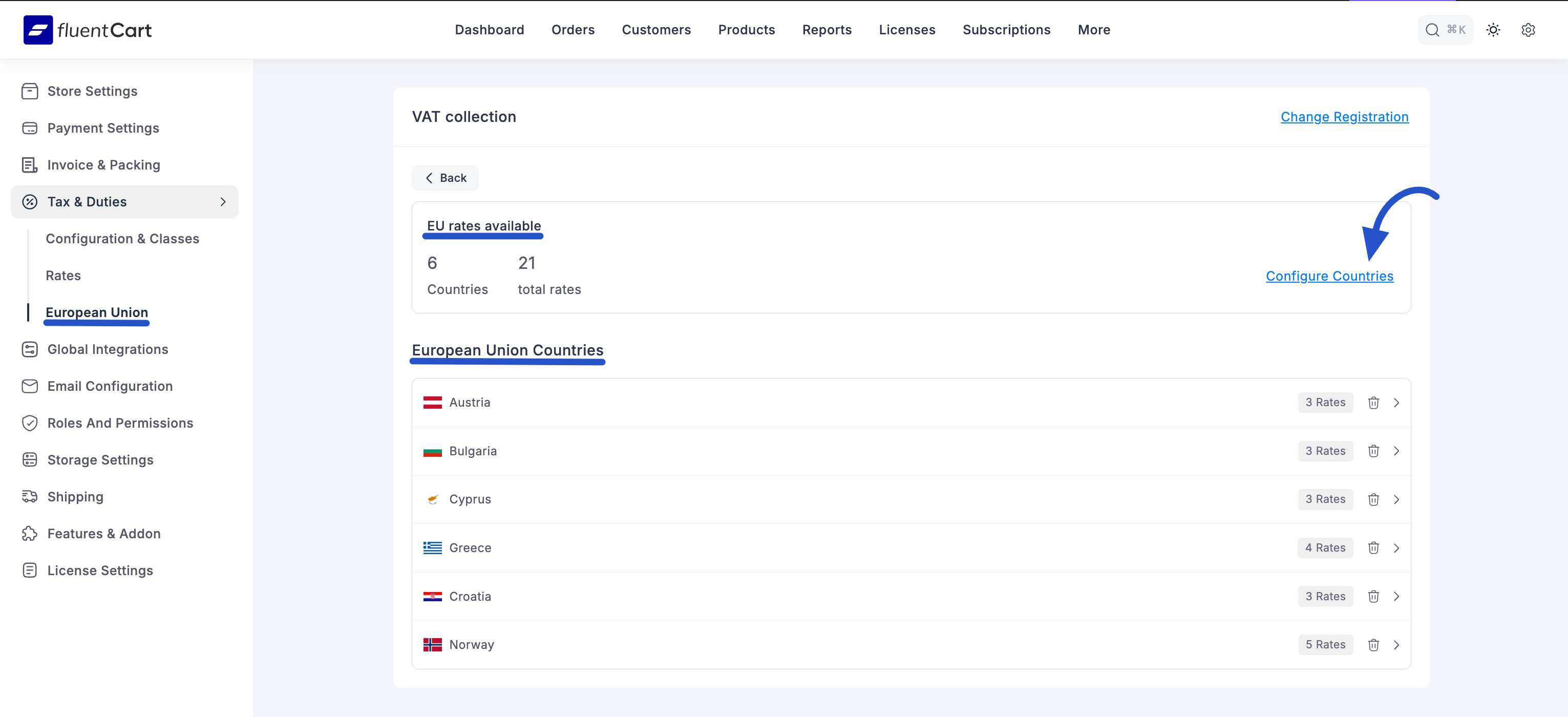Select European Union in the sidebar
This screenshot has width=1568, height=717.
pos(96,312)
